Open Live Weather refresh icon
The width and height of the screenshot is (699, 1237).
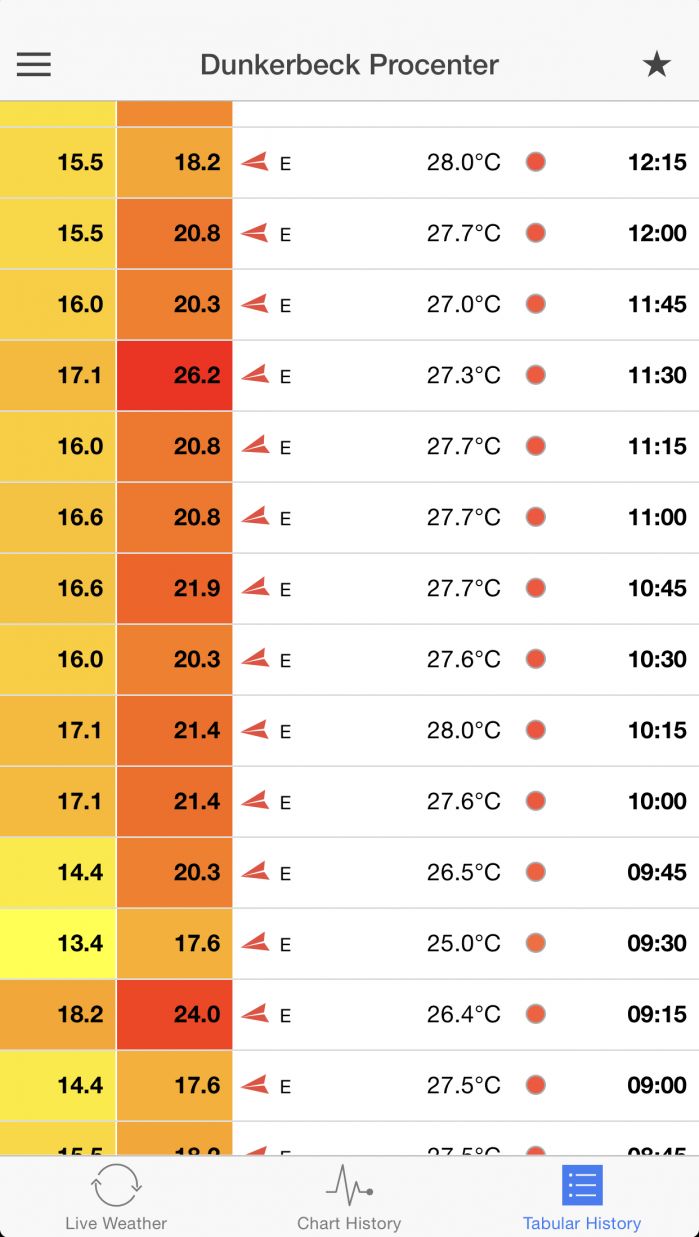click(116, 1185)
